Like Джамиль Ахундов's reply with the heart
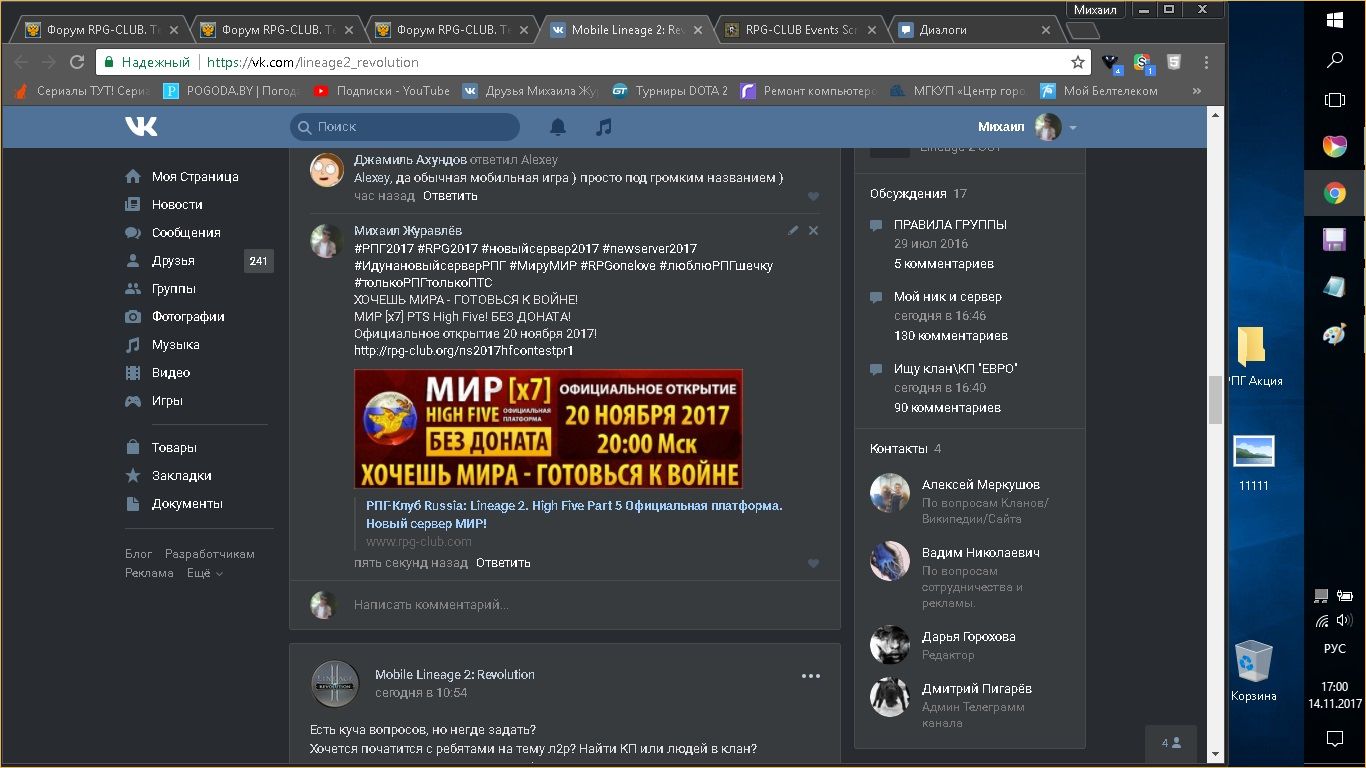This screenshot has height=768, width=1366. (x=813, y=197)
